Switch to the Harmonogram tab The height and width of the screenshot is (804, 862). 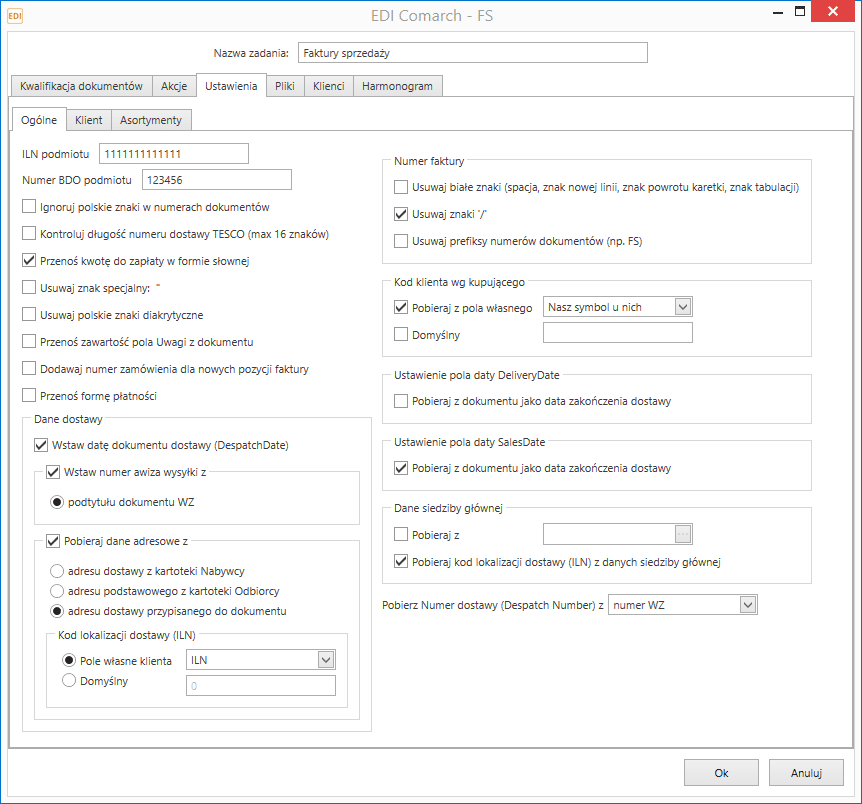click(x=397, y=86)
